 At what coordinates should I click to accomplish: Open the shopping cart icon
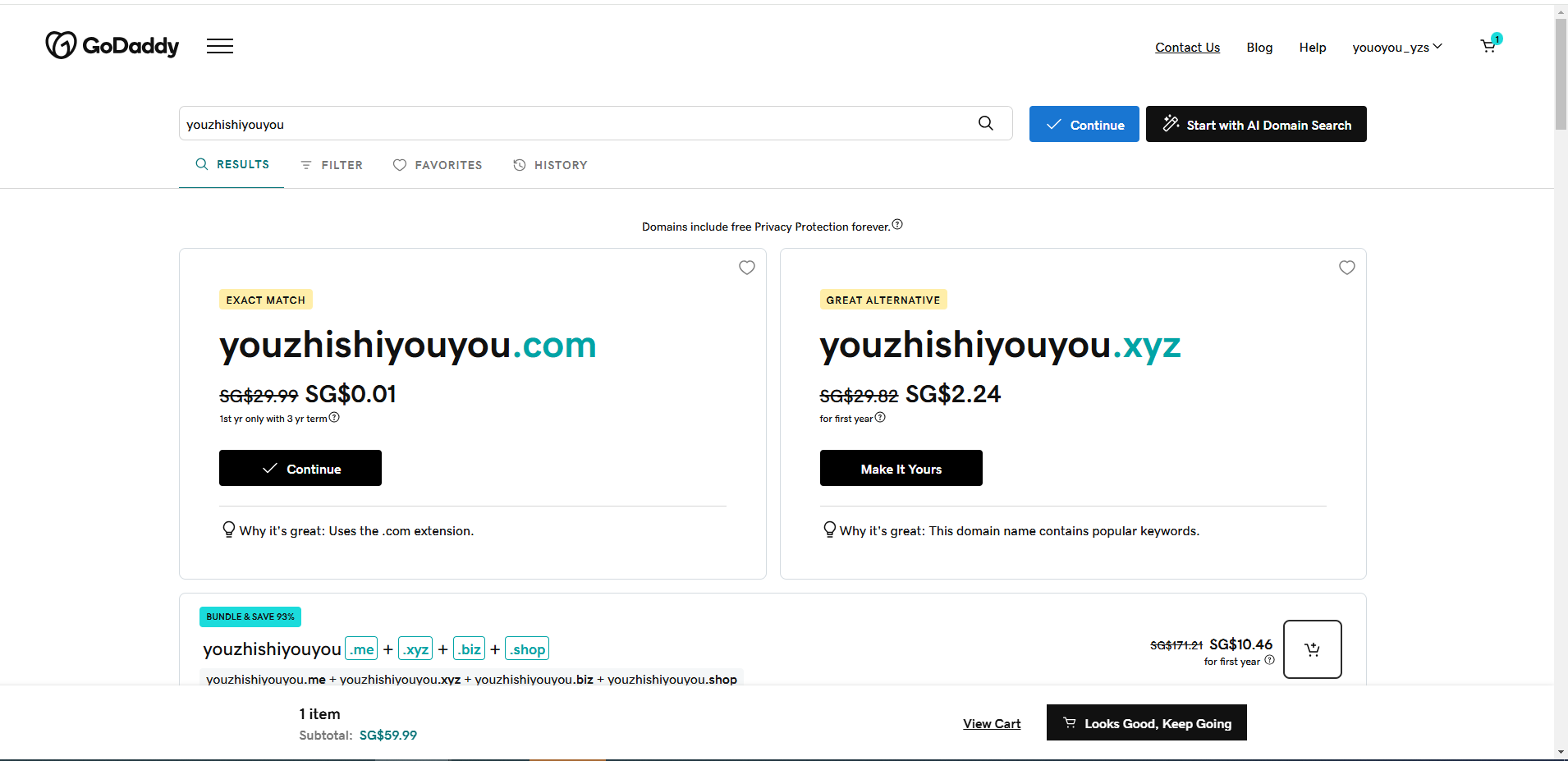(x=1488, y=46)
